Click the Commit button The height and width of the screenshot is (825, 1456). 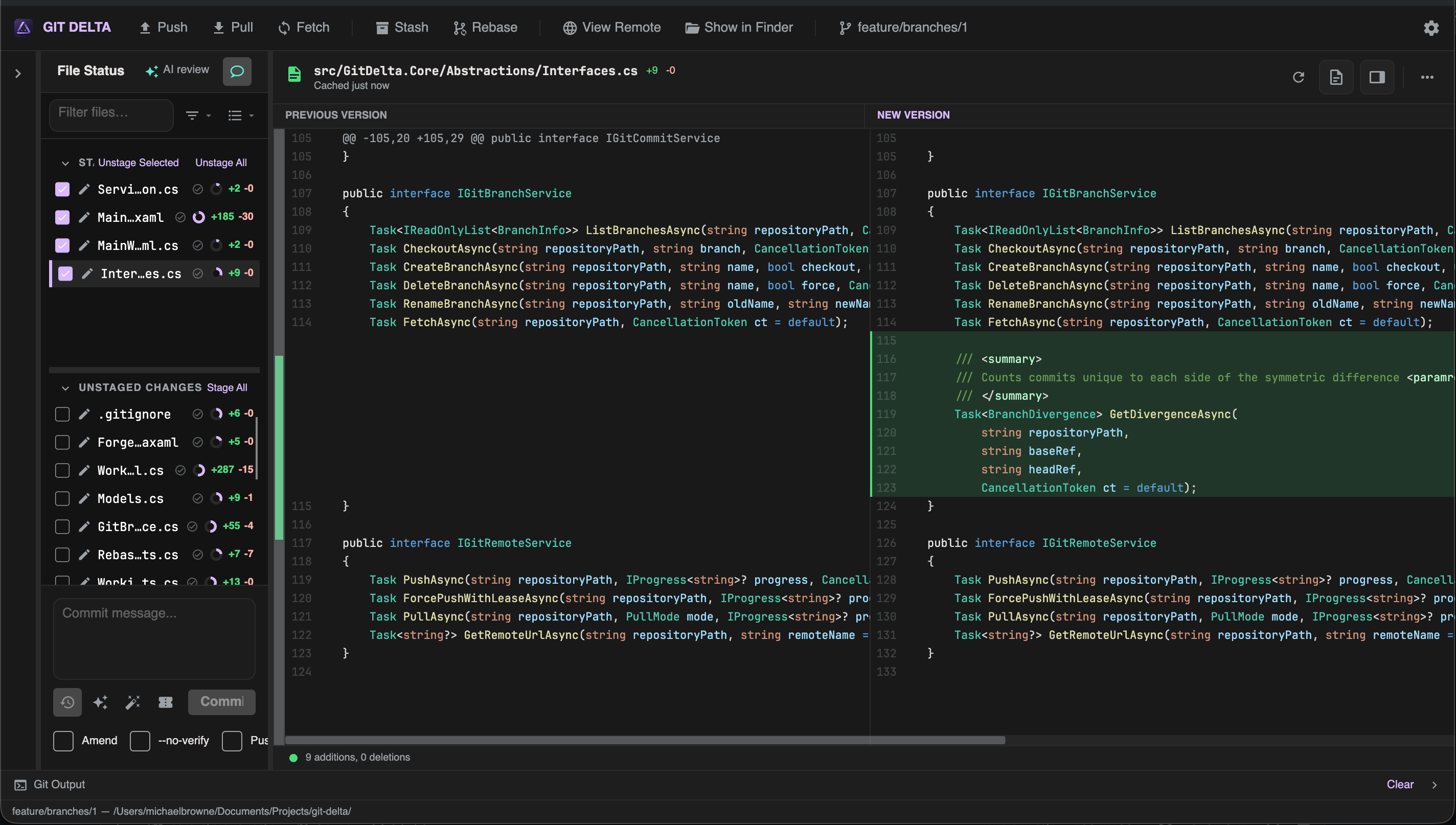coord(221,702)
